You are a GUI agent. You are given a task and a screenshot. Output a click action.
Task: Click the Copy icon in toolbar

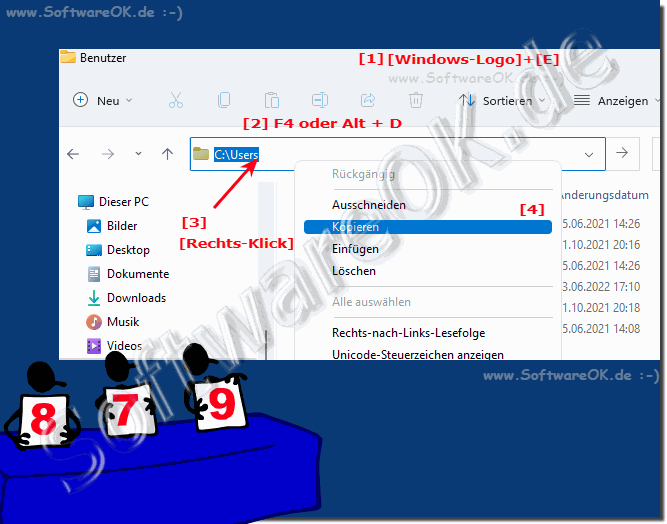pyautogui.click(x=224, y=100)
